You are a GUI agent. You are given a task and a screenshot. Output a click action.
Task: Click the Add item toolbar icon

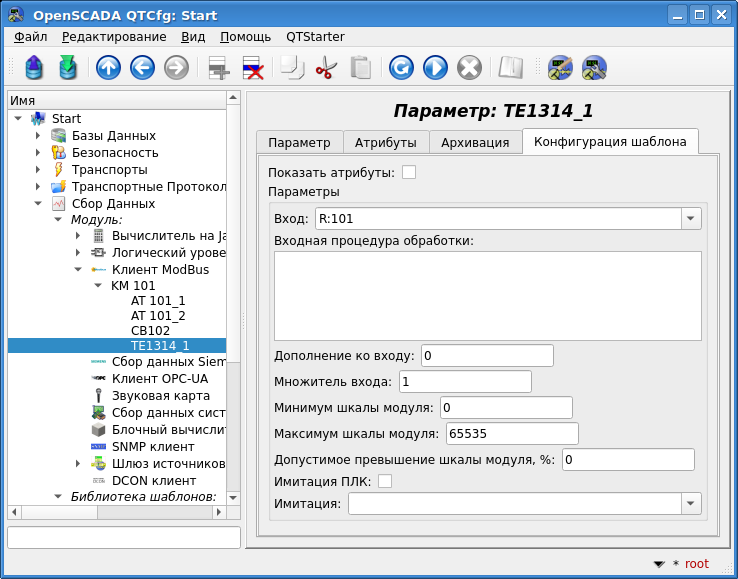click(x=218, y=67)
